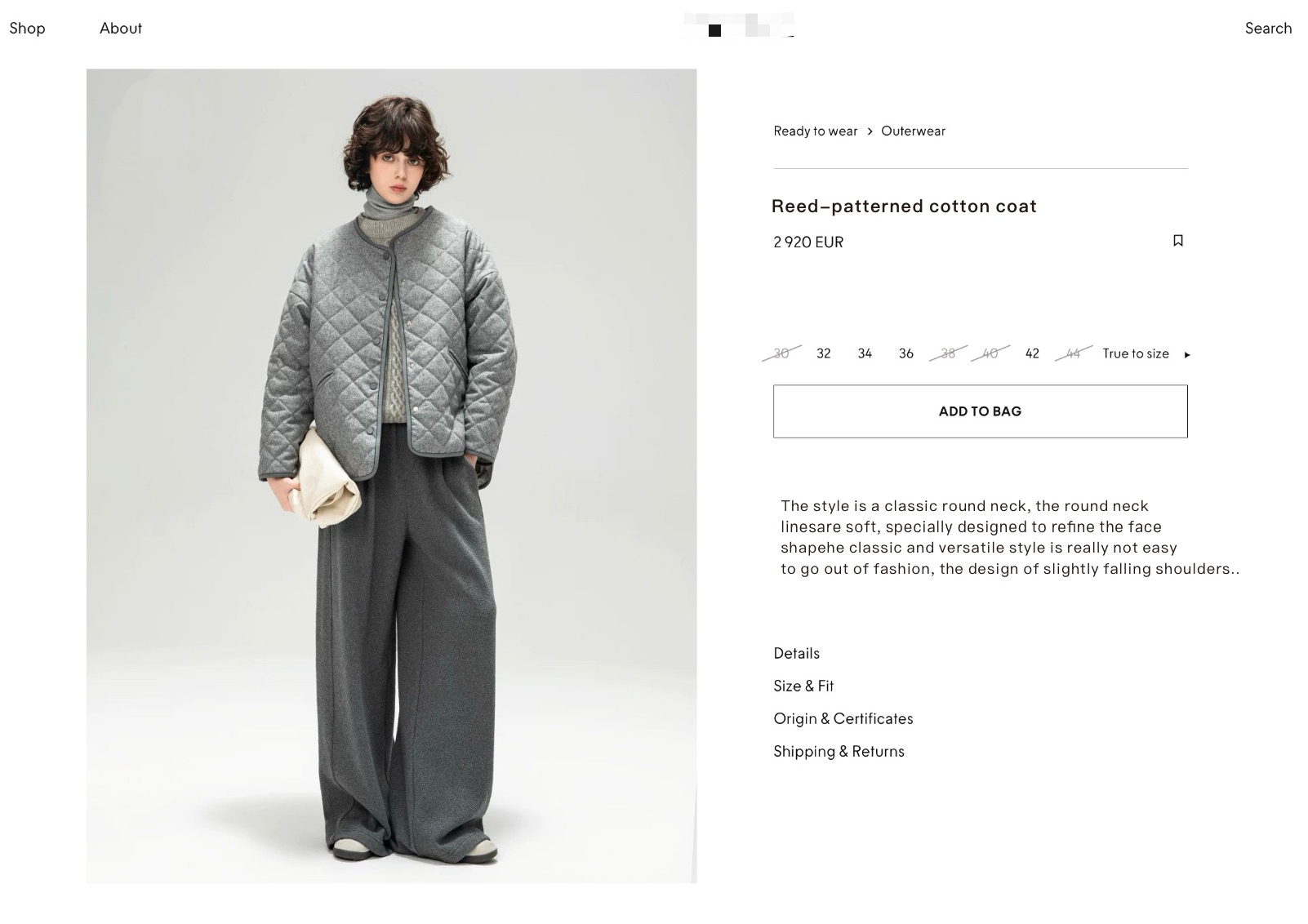The image size is (1308, 924).
Task: Expand the Size & Fit section
Action: click(803, 686)
